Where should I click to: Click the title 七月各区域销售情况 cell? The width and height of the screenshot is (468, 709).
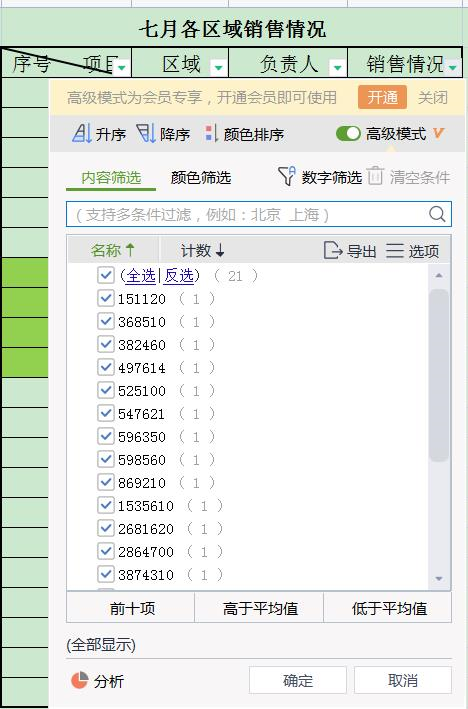pos(232,29)
